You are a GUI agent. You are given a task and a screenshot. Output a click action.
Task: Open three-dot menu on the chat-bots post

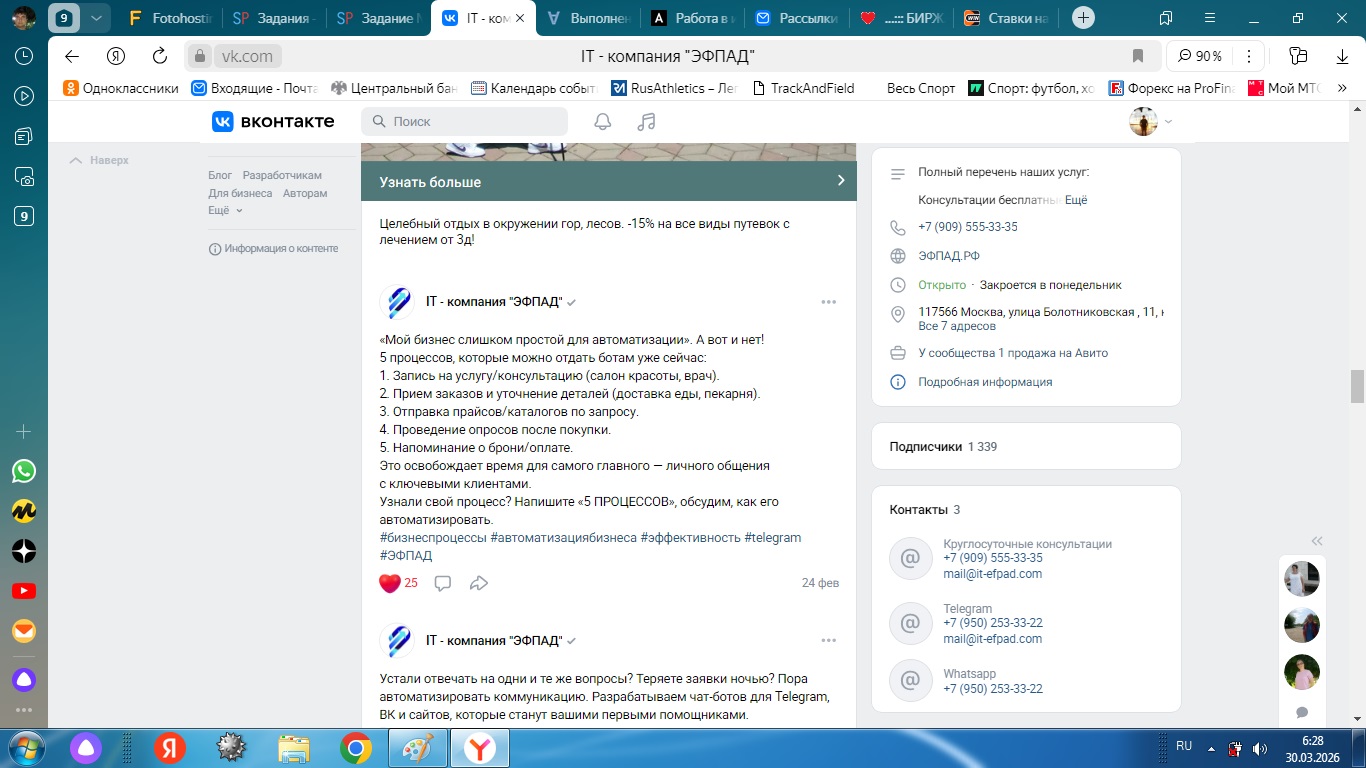[828, 640]
